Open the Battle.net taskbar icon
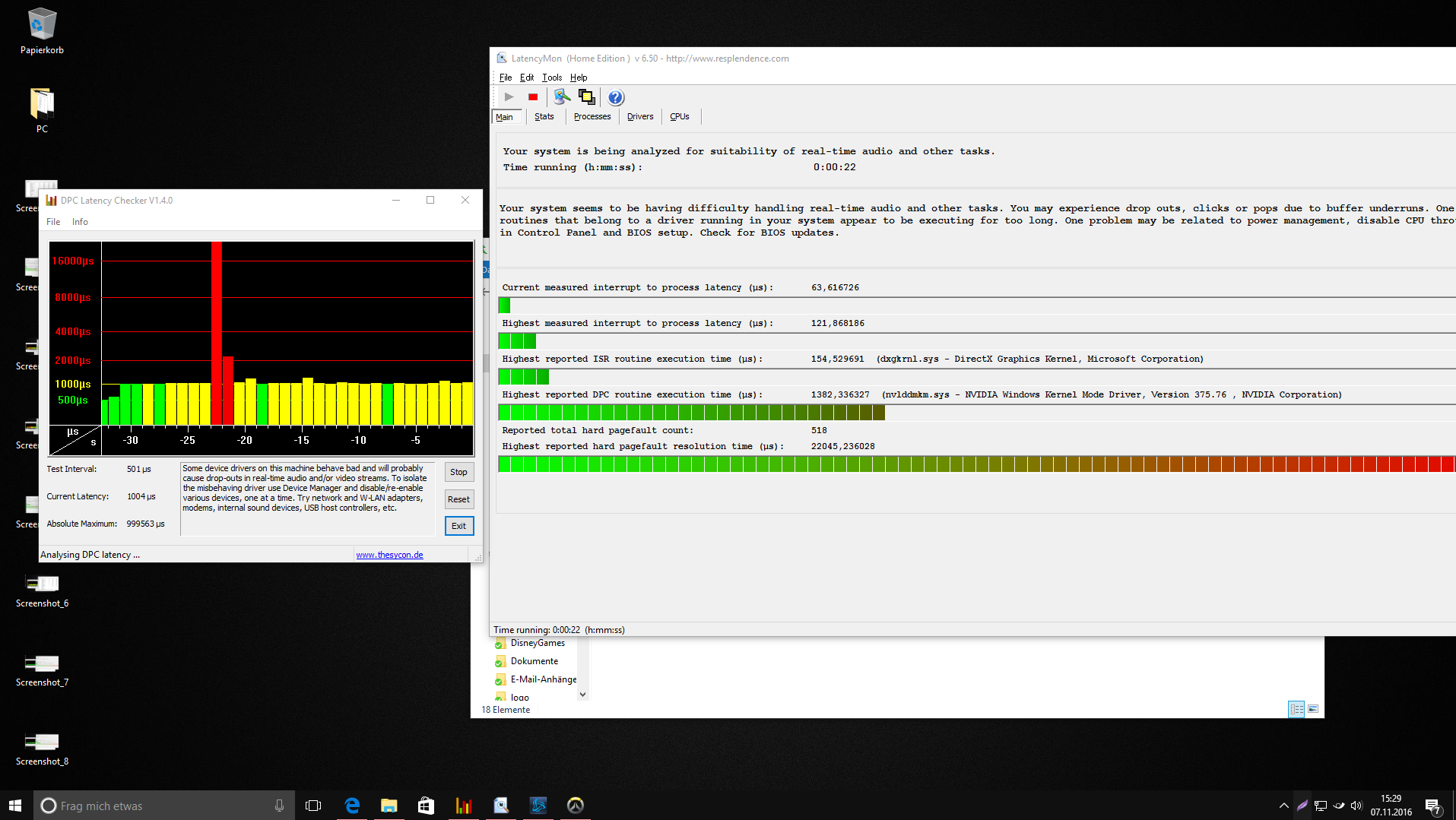Screen dimensions: 1456x820 (538, 806)
